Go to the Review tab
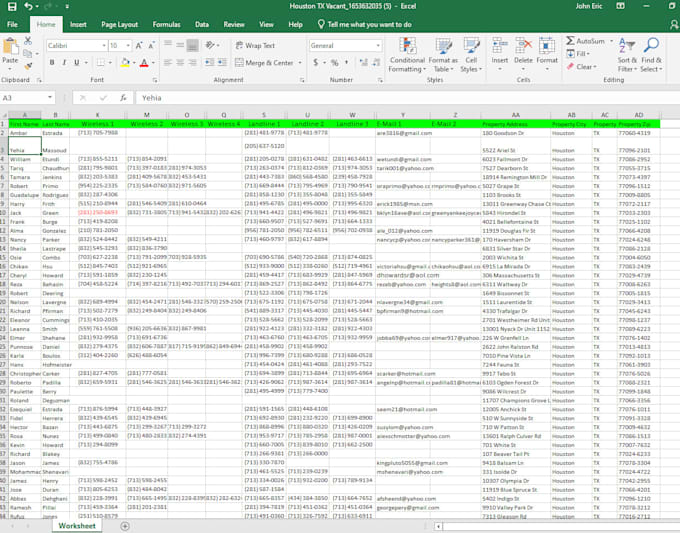Viewport: 680px width, 533px height. pos(234,24)
